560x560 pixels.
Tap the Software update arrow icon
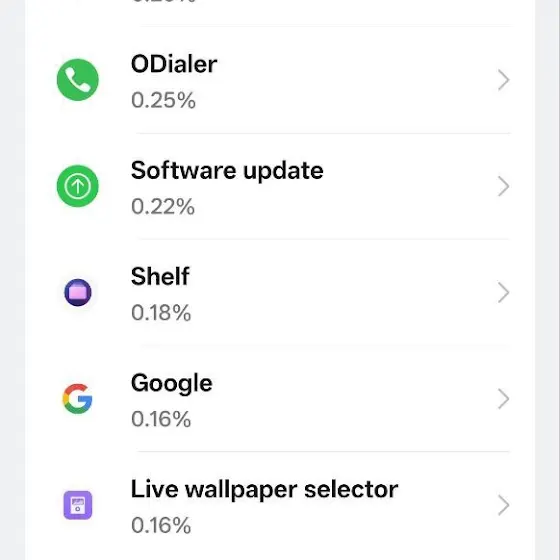tap(78, 186)
